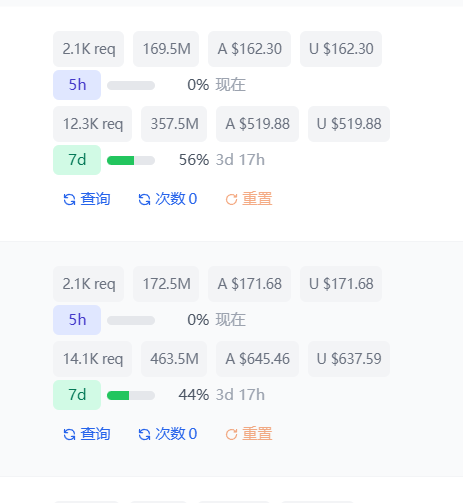Select the green 7d badge in the second card
Viewport: 463px width, 503px height.
click(x=77, y=395)
